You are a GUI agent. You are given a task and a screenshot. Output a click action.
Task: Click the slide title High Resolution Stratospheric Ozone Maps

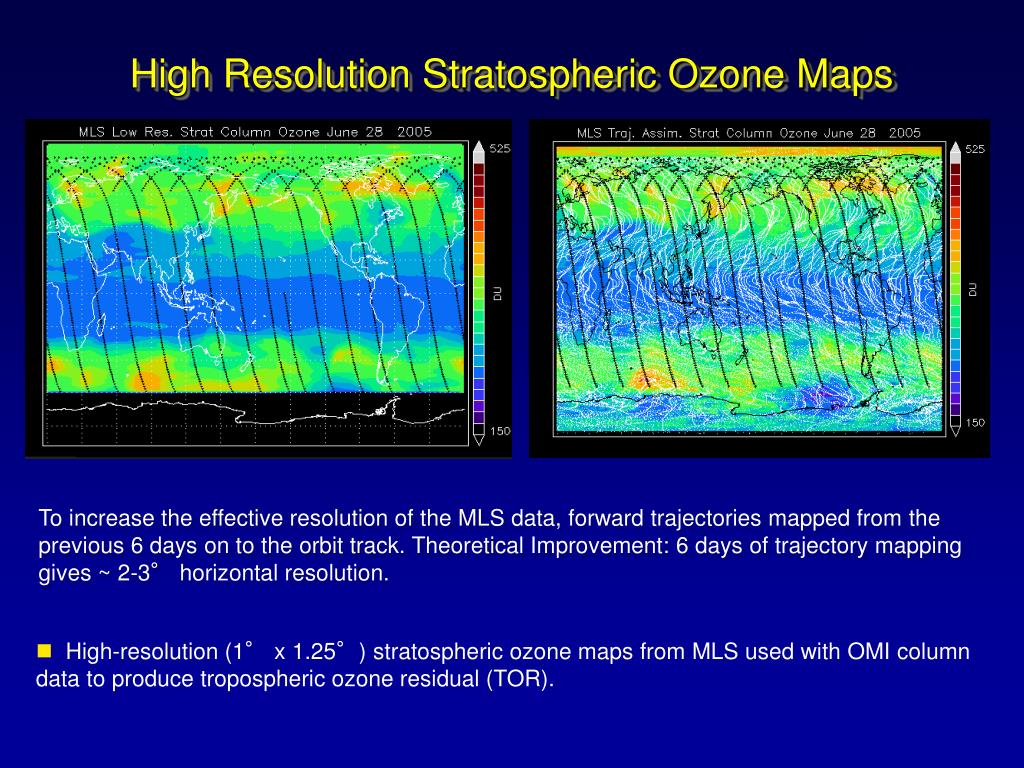pos(512,74)
